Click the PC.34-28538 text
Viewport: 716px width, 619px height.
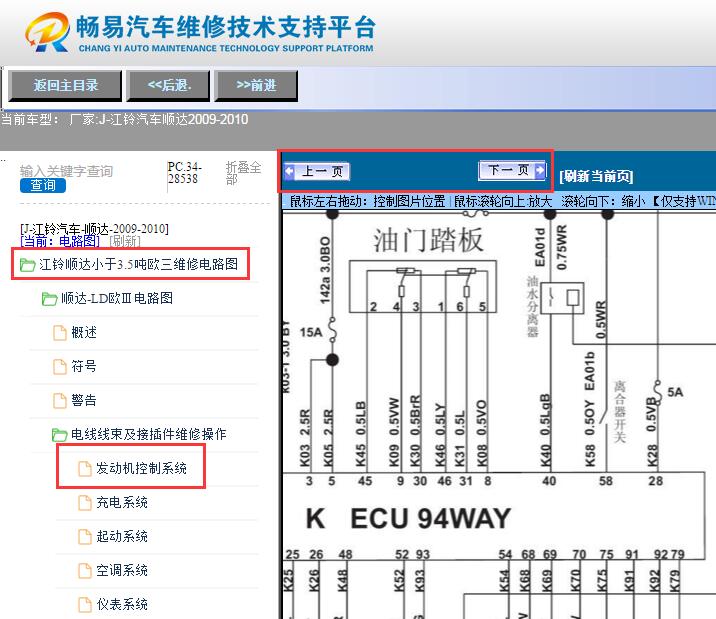(x=184, y=173)
